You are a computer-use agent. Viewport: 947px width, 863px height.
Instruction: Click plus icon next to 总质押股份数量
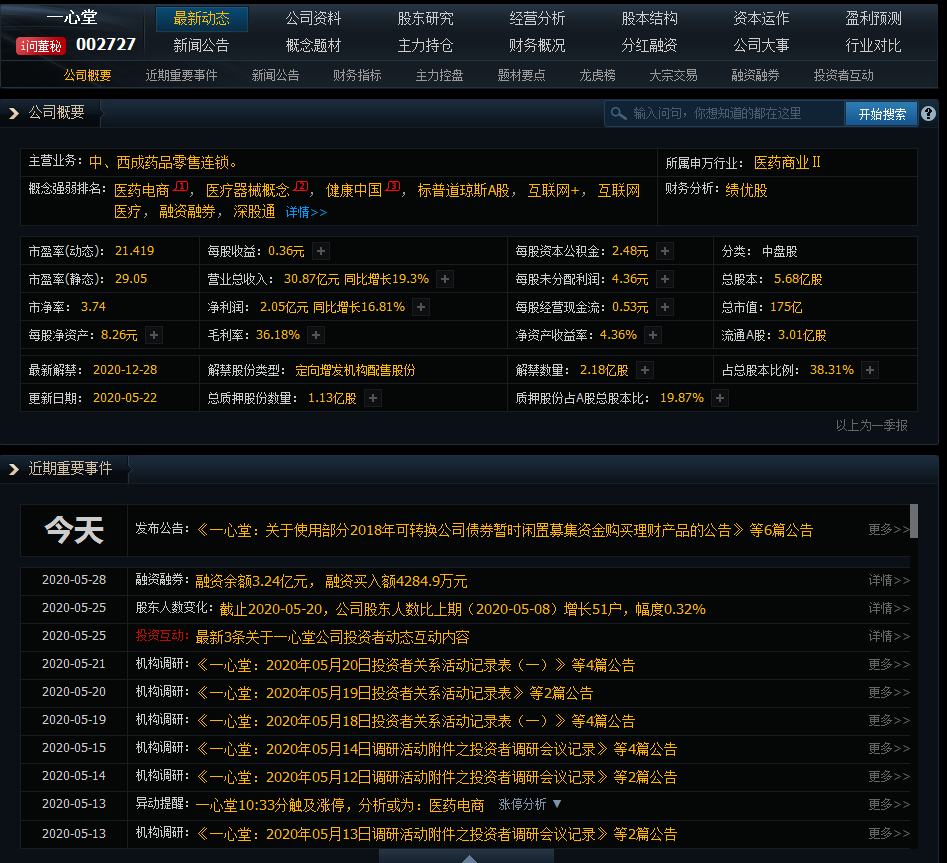click(x=373, y=399)
